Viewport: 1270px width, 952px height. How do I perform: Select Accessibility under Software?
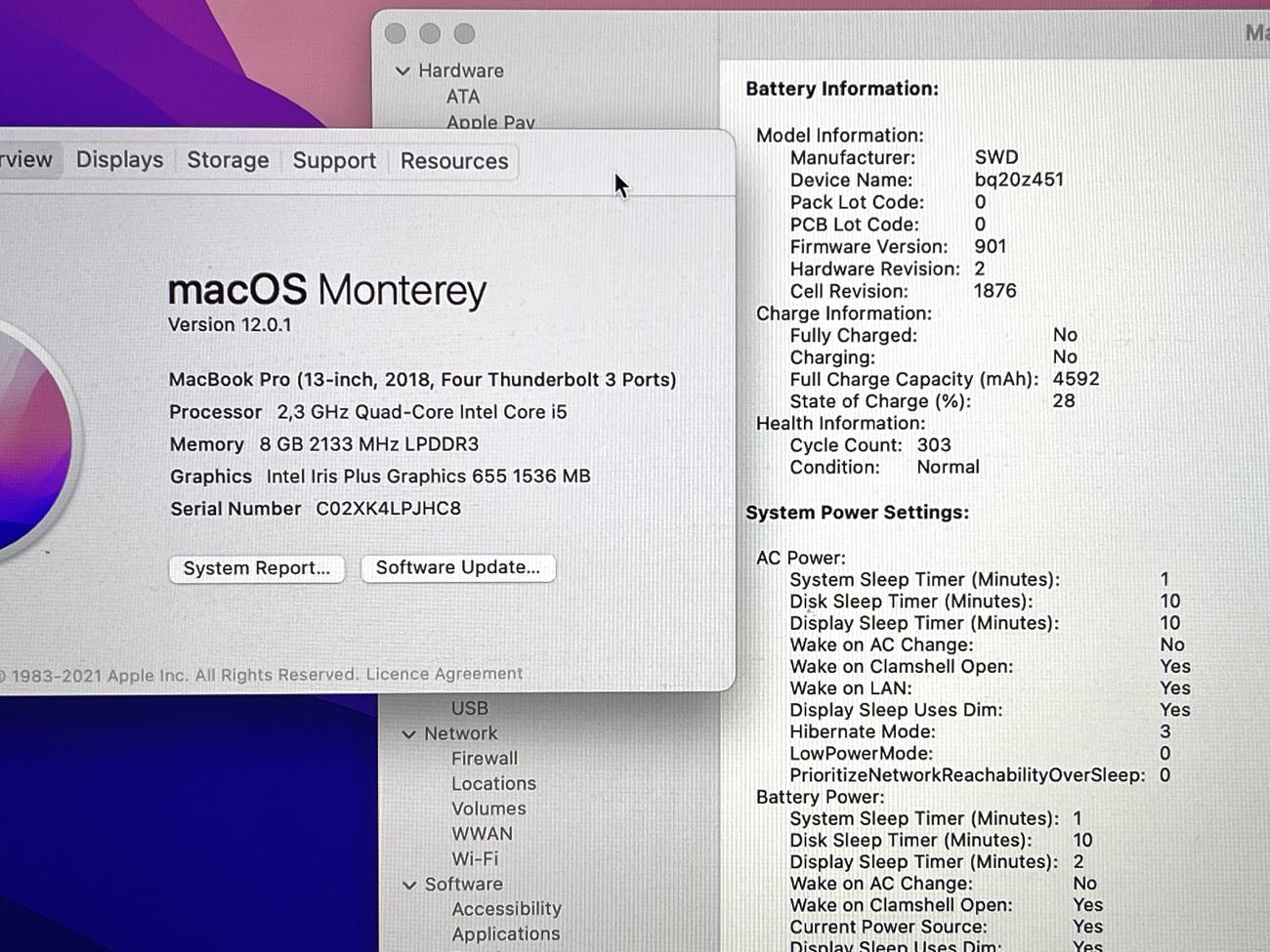click(506, 909)
